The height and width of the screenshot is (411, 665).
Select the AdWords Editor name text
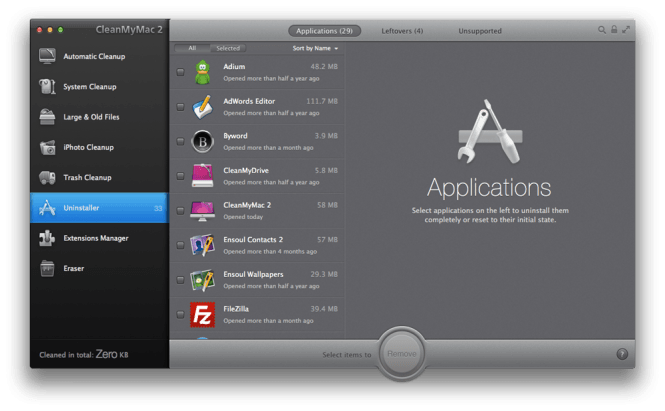pos(249,101)
